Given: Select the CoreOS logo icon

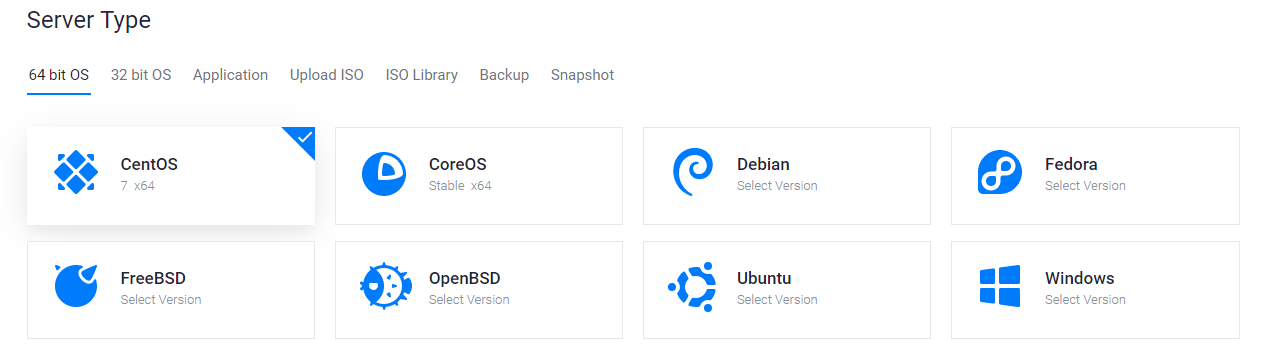Looking at the screenshot, I should [384, 174].
